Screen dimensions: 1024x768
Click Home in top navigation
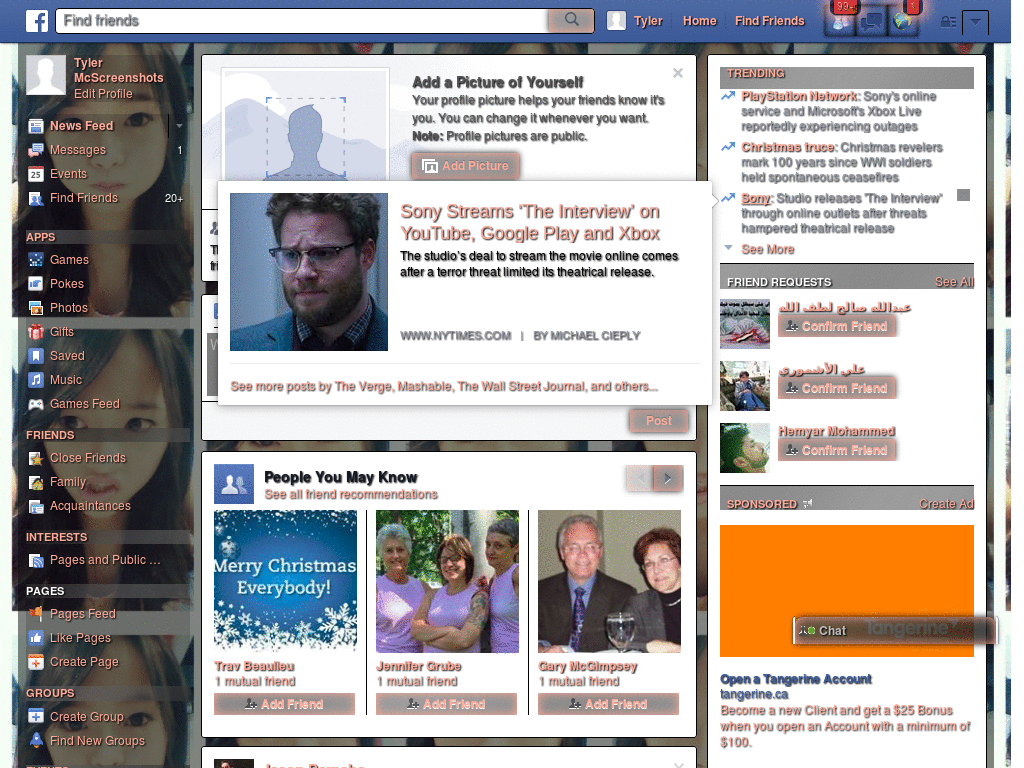point(699,21)
